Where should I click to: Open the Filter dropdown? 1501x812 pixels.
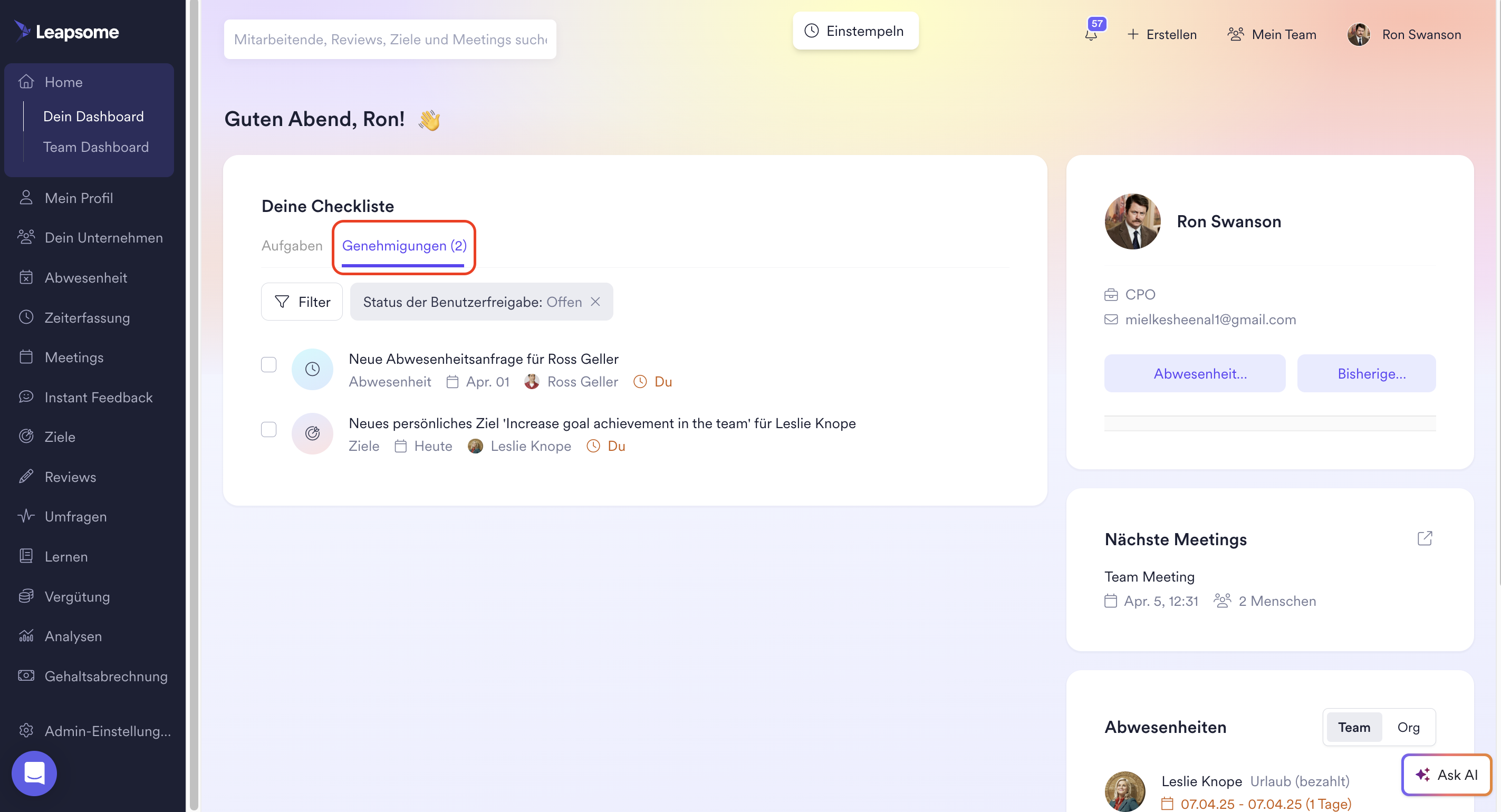click(x=302, y=302)
